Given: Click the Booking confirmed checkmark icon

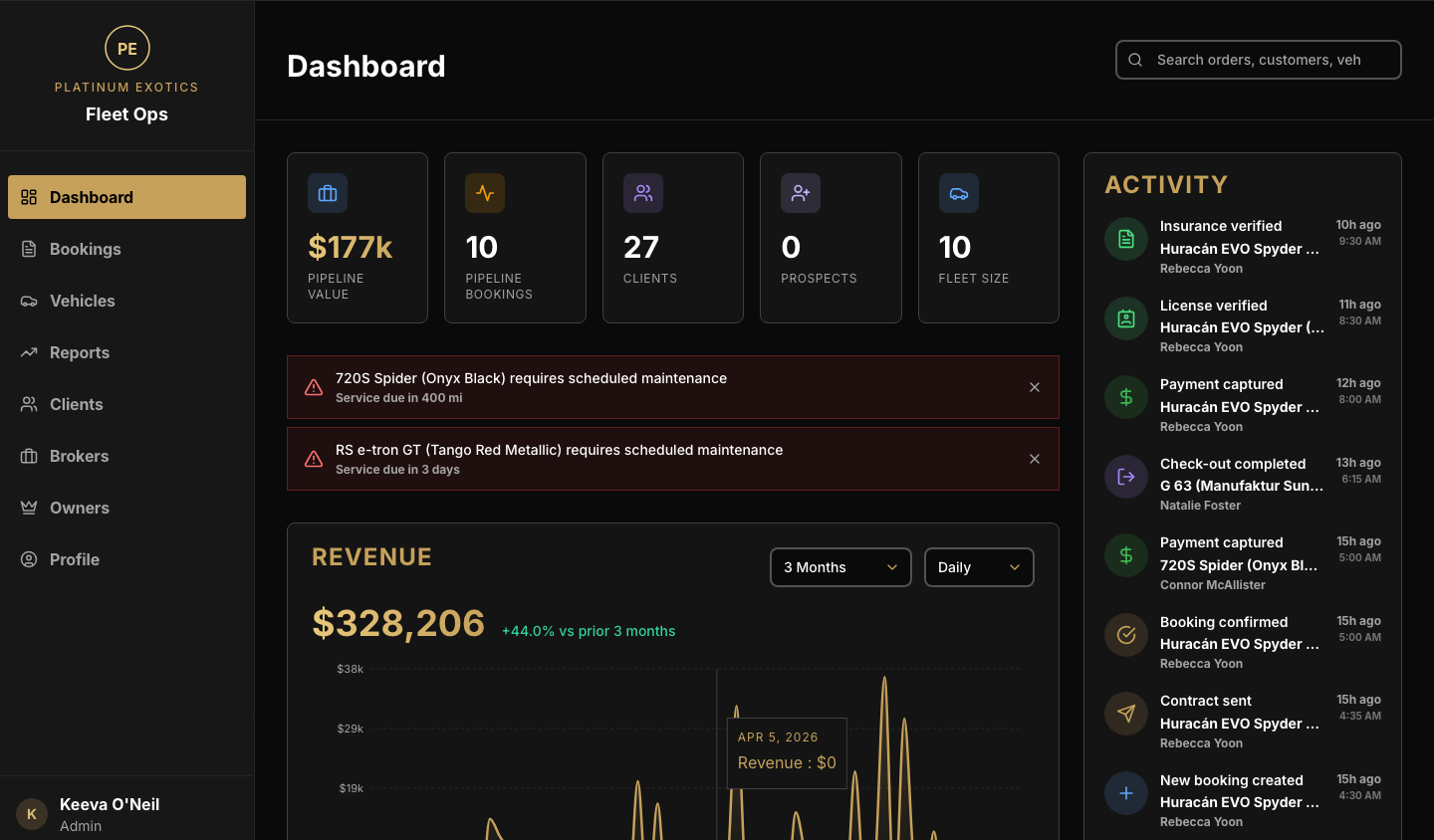Looking at the screenshot, I should point(1126,635).
